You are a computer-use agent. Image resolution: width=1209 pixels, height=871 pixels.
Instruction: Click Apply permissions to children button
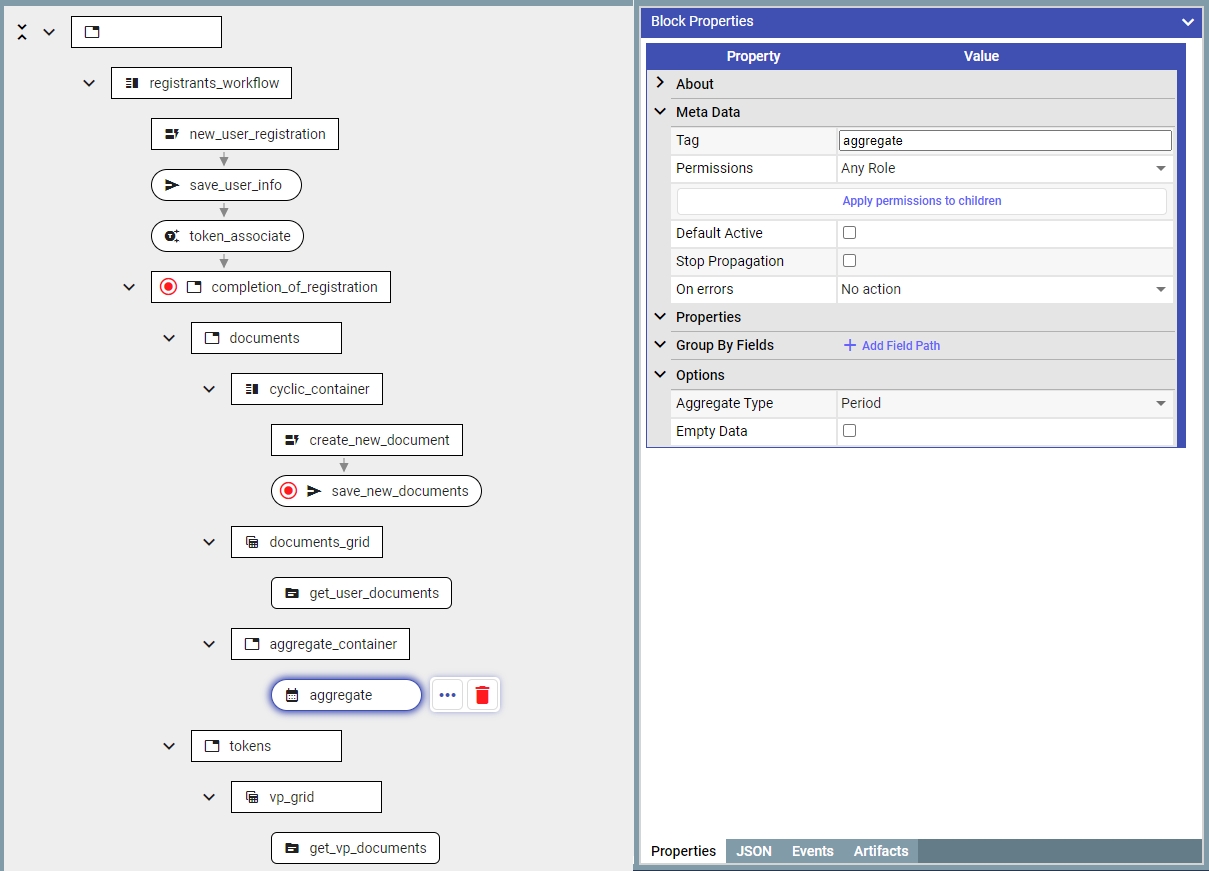(x=921, y=201)
